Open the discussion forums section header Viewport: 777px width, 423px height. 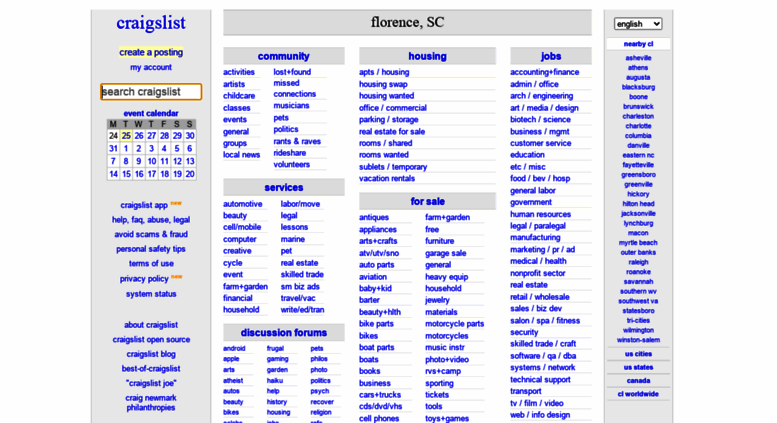pyautogui.click(x=283, y=332)
